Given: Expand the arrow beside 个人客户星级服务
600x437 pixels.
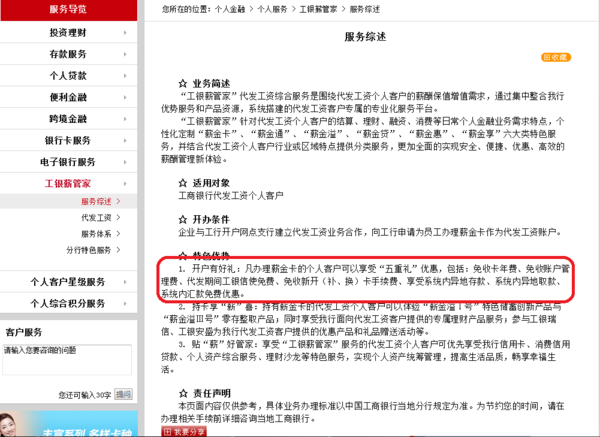Looking at the screenshot, I should pos(125,282).
